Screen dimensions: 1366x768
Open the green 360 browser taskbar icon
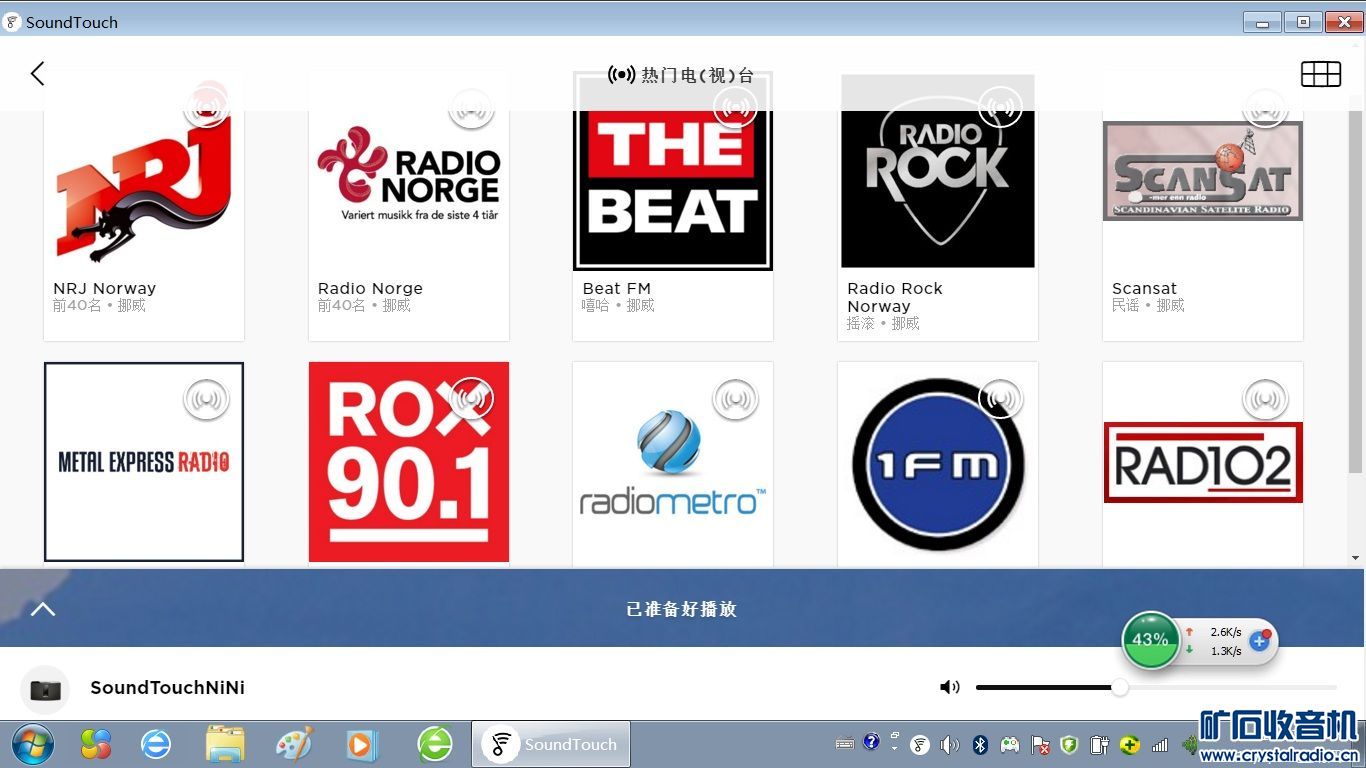tap(435, 744)
